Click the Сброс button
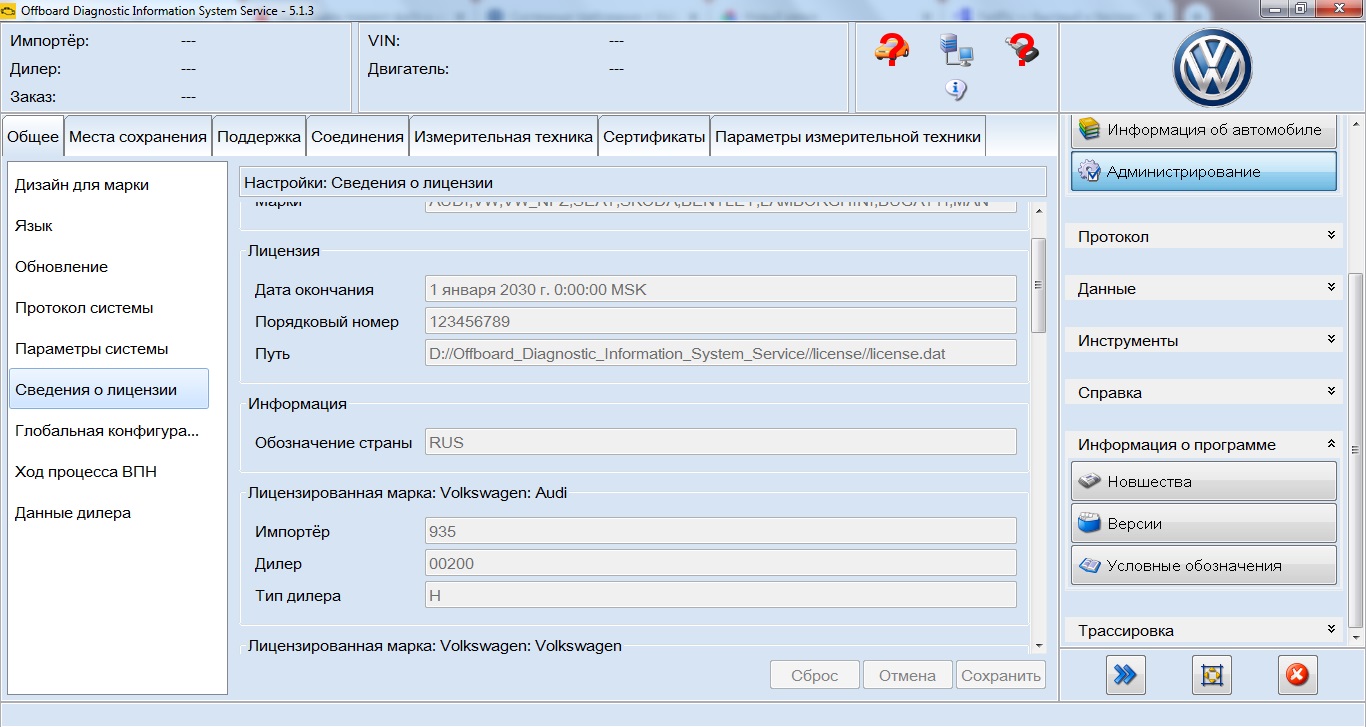Viewport: 1366px width, 727px height. pos(814,675)
